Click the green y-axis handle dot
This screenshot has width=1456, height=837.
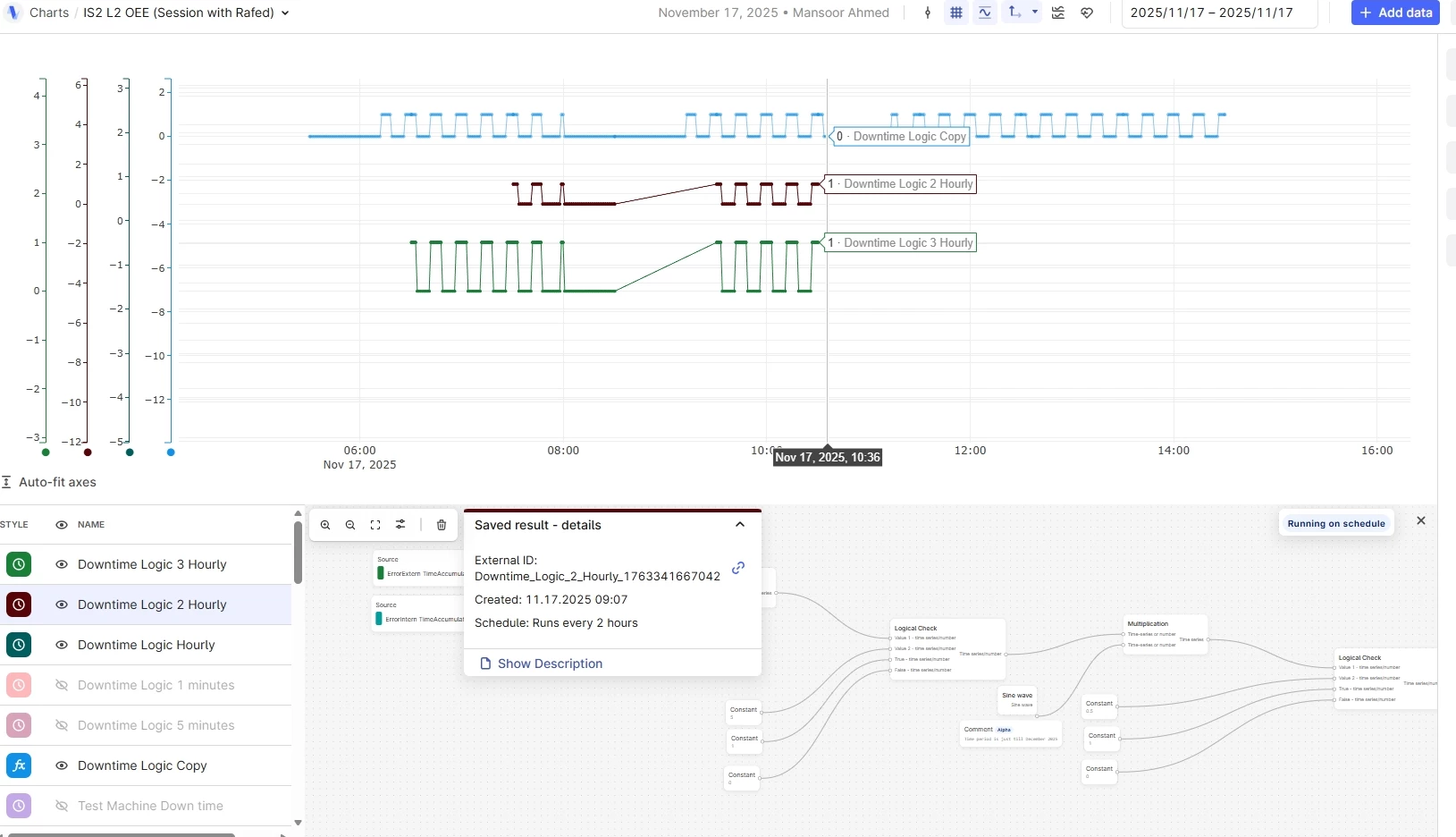[x=46, y=452]
